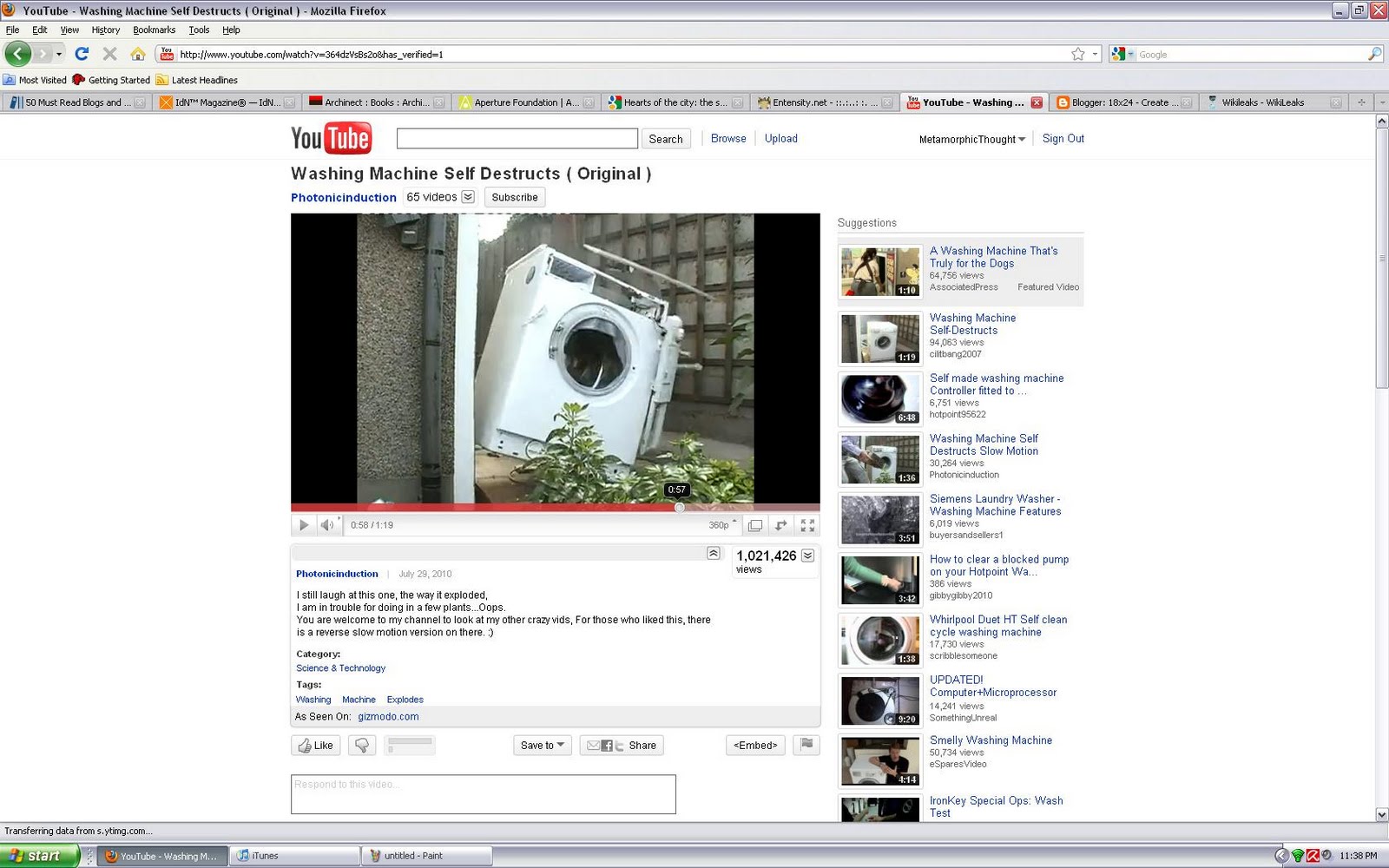Seek the video progress bar scrubber
This screenshot has width=1389, height=868.
[x=680, y=507]
